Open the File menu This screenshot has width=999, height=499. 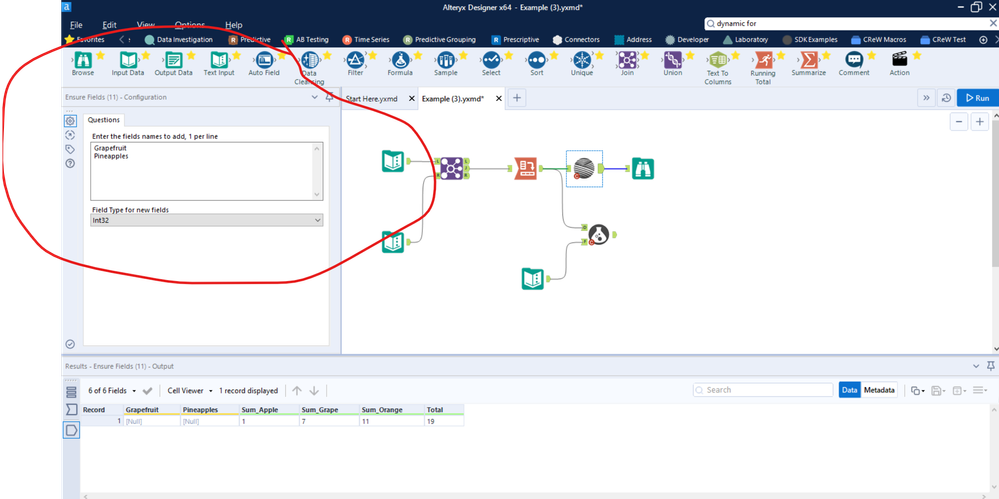[76, 25]
